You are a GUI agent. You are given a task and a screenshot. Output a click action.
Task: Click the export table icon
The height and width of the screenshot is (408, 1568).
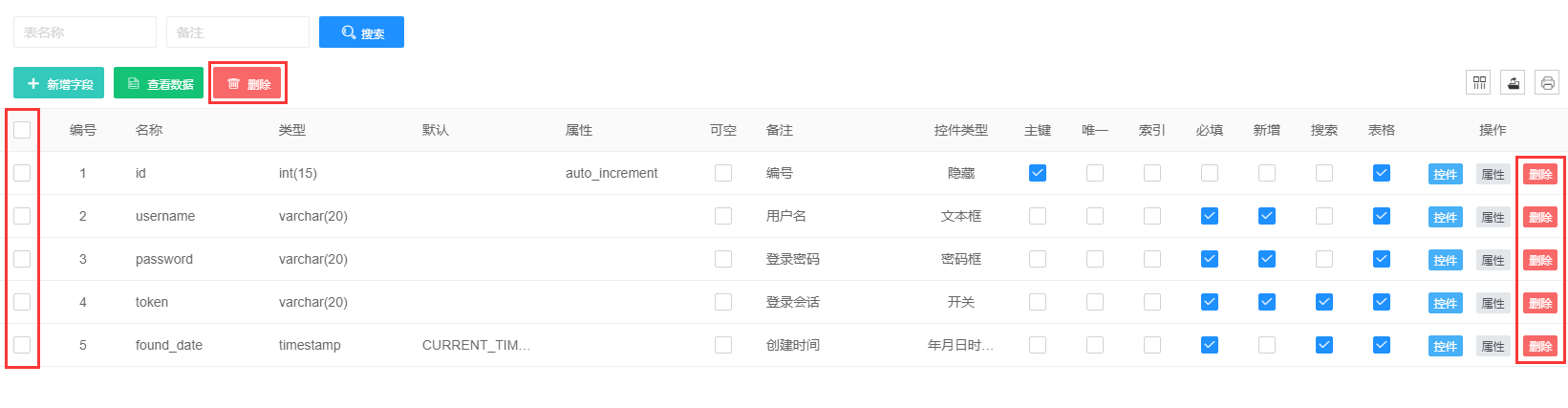click(1513, 83)
